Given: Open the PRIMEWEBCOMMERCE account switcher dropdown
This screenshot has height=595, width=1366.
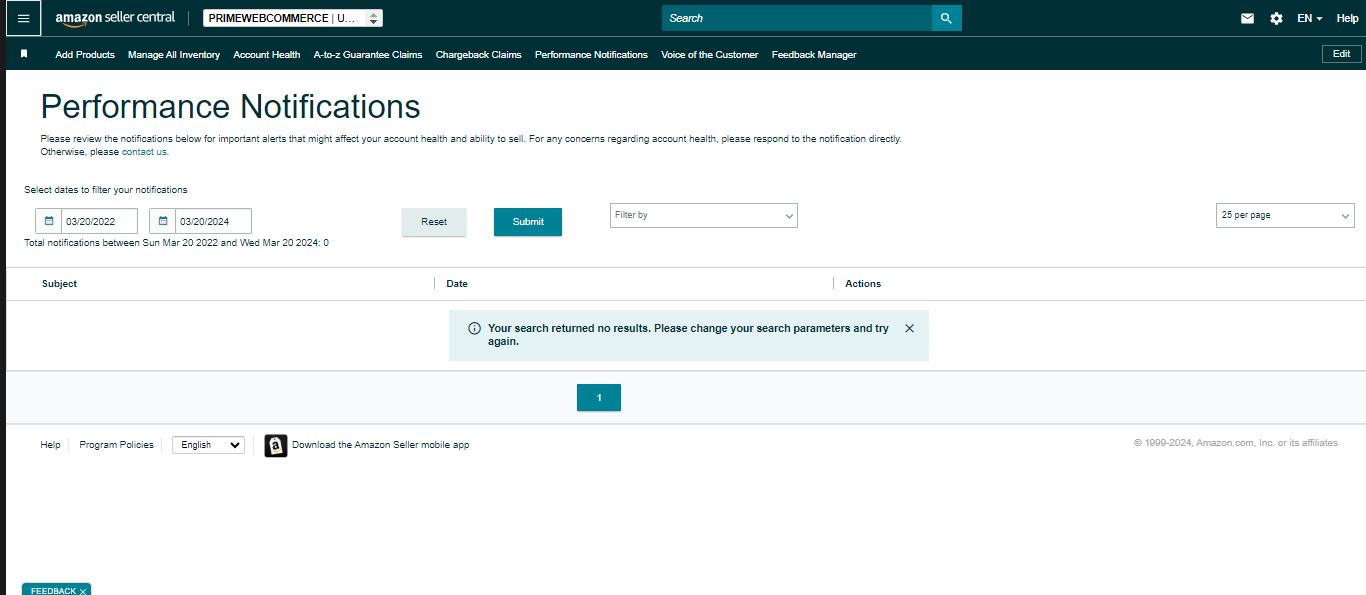Looking at the screenshot, I should point(292,18).
